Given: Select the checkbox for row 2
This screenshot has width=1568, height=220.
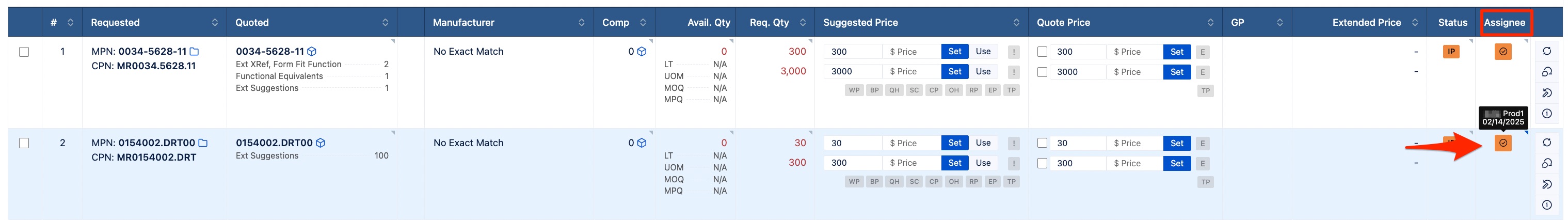Looking at the screenshot, I should pyautogui.click(x=24, y=143).
